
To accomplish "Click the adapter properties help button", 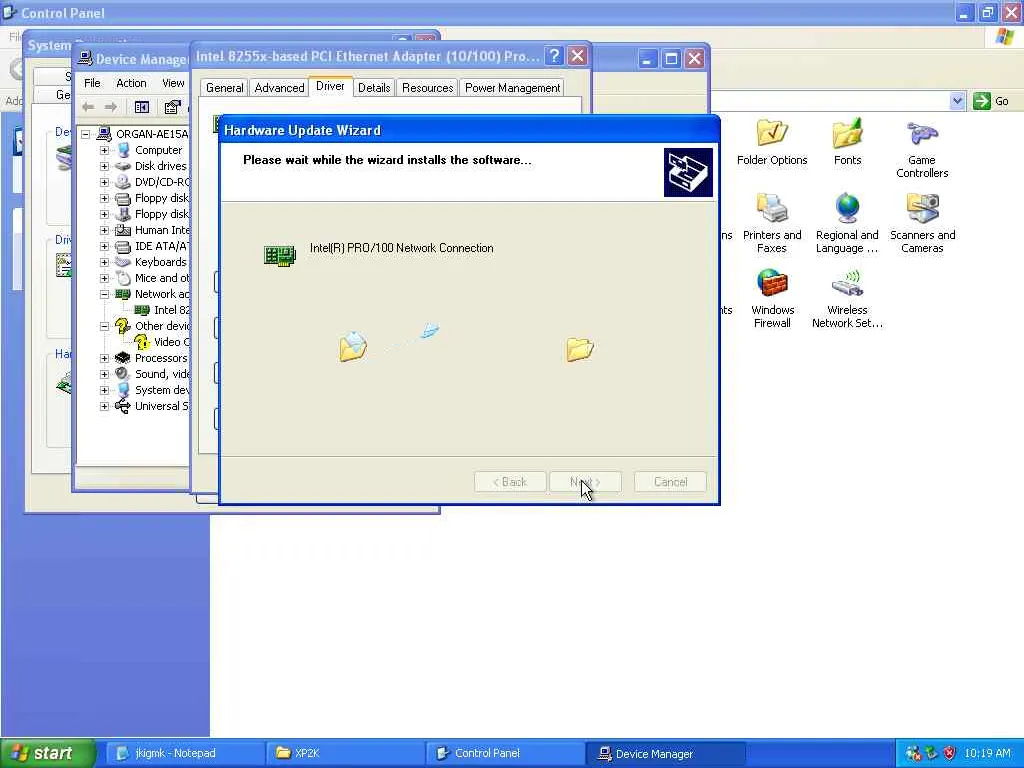I will (x=554, y=56).
